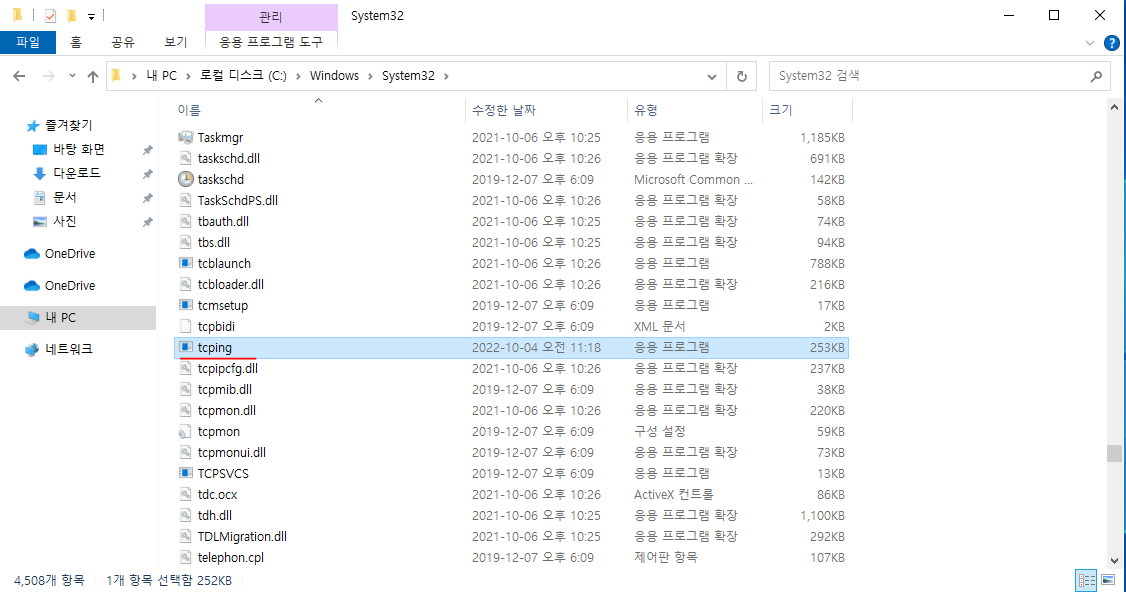
Task: Click the scrollbar up arrow
Action: (1114, 108)
